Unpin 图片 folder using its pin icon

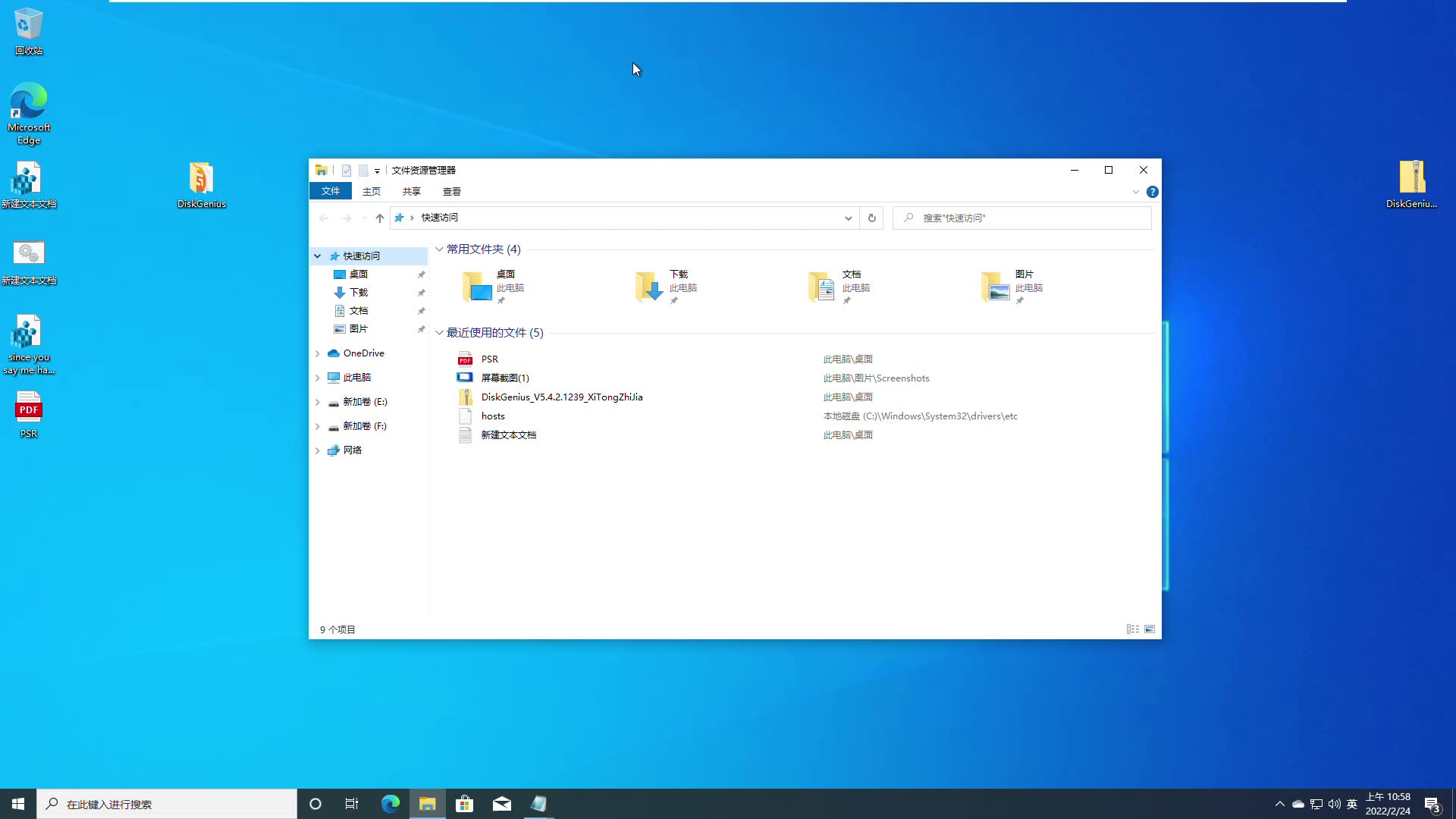421,328
